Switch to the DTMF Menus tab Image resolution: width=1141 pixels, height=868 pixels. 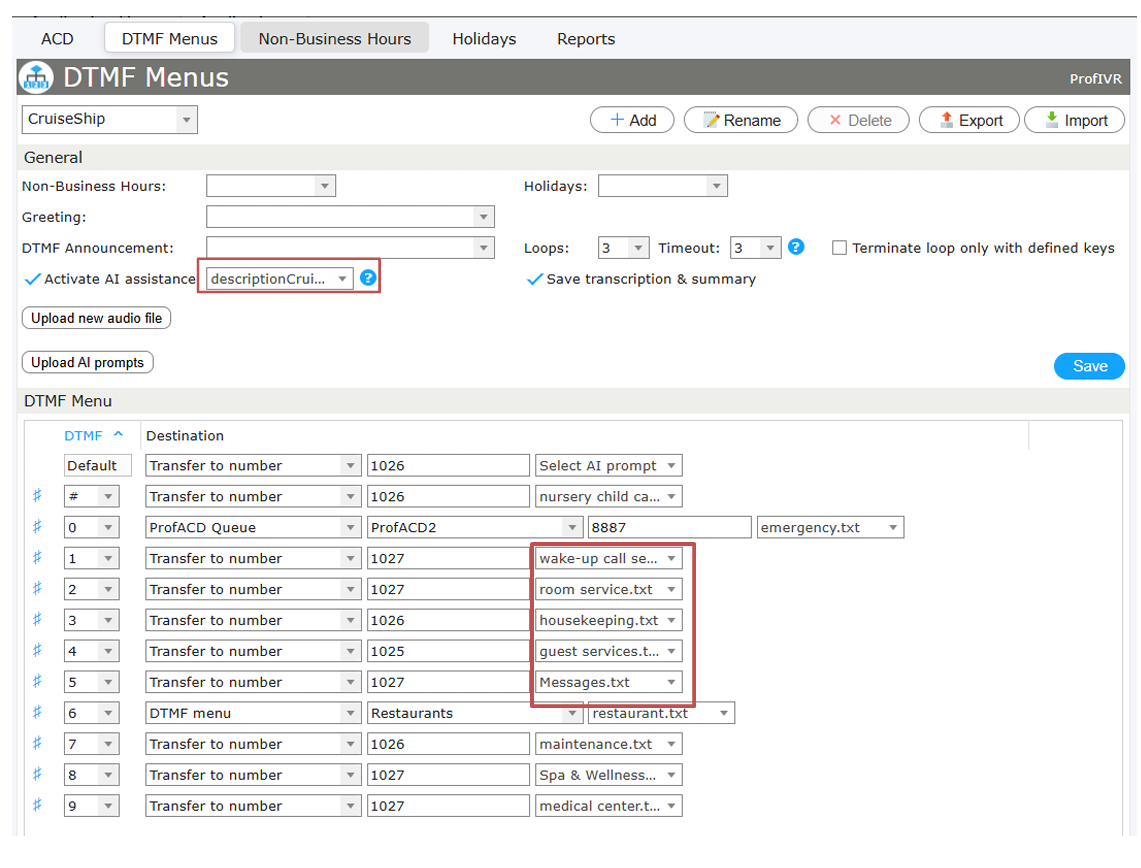[x=170, y=39]
